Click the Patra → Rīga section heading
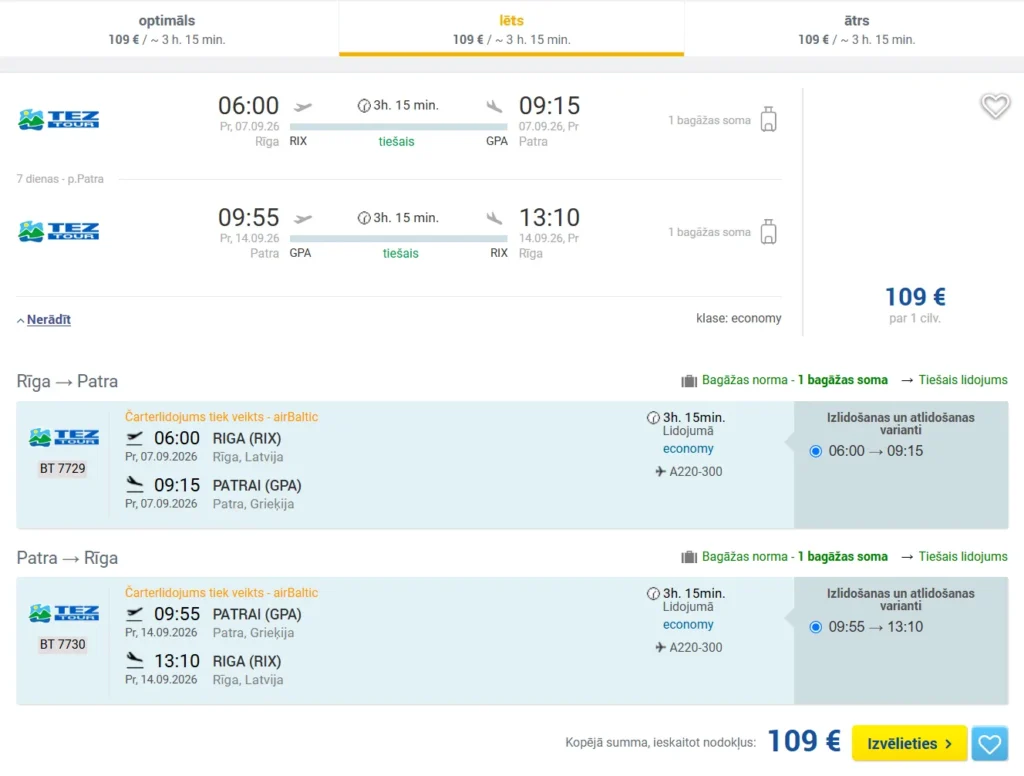Screen dimensions: 1024x776 coord(67,558)
